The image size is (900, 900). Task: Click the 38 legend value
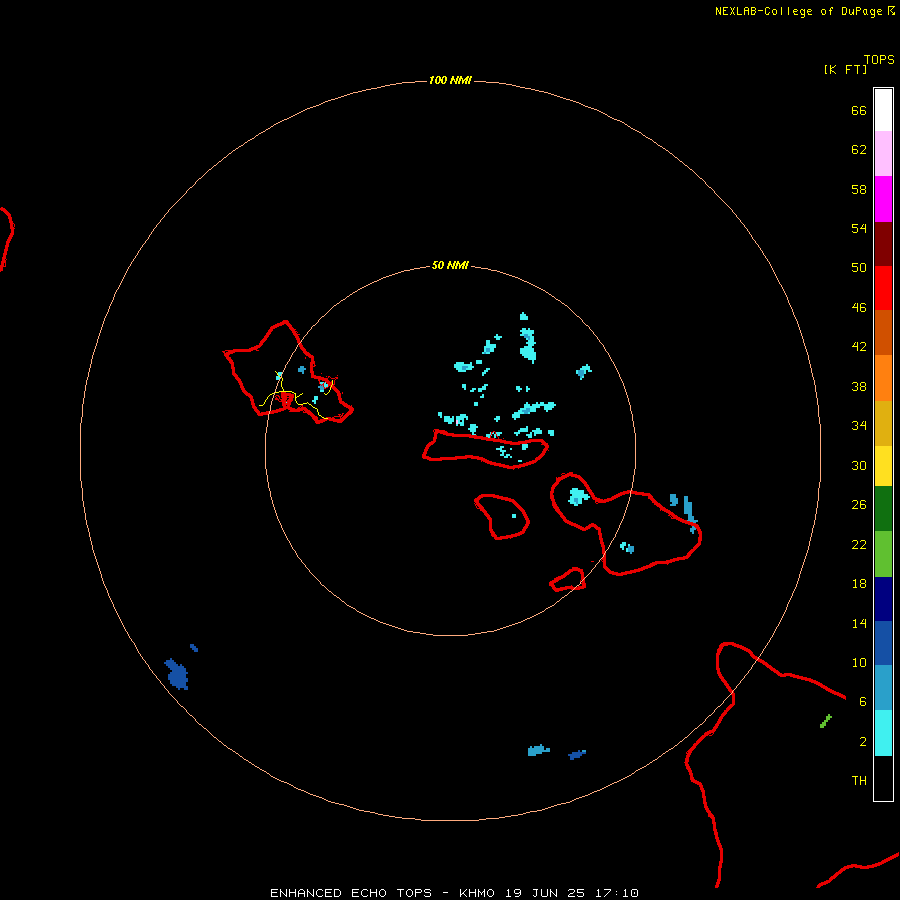pyautogui.click(x=859, y=386)
